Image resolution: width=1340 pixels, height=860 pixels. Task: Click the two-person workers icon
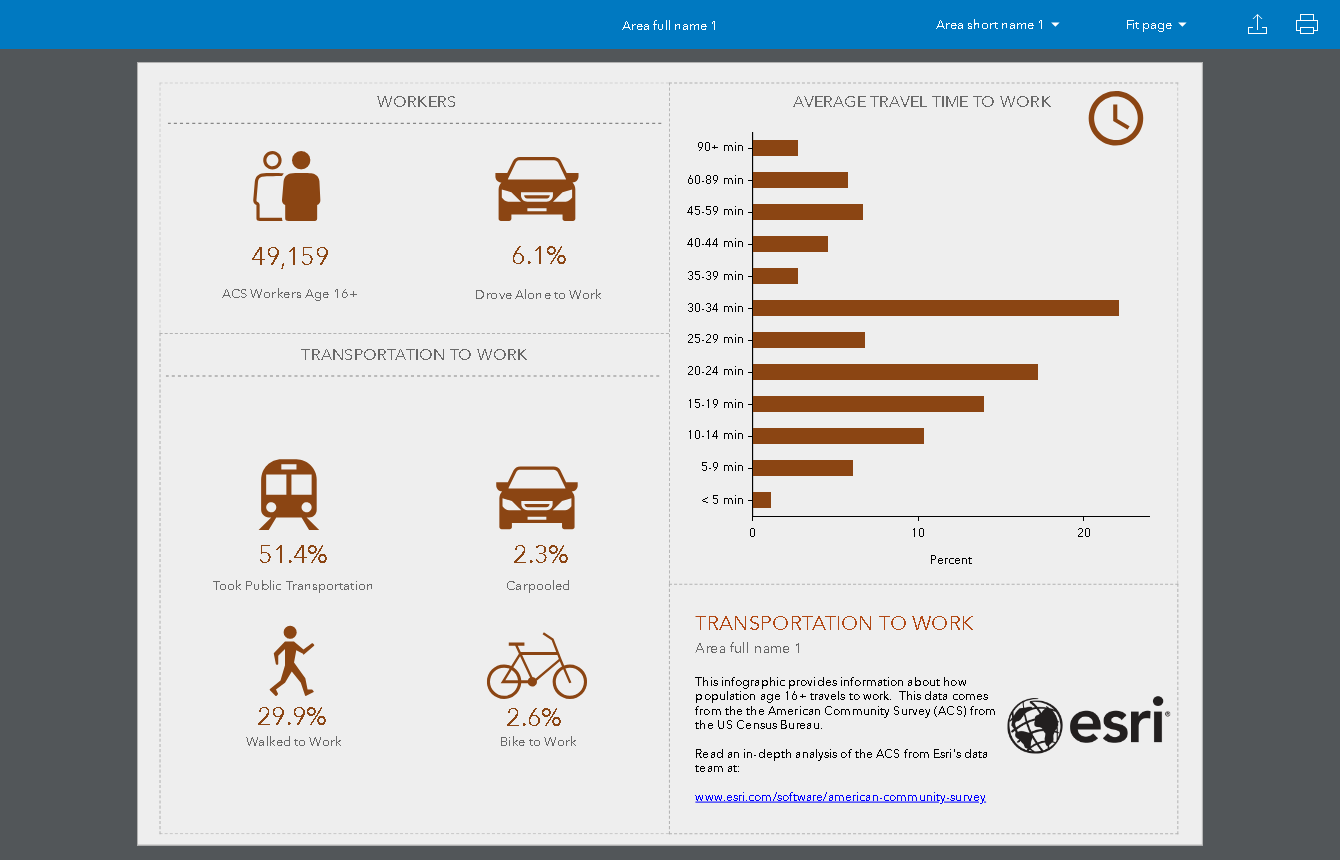(x=287, y=186)
